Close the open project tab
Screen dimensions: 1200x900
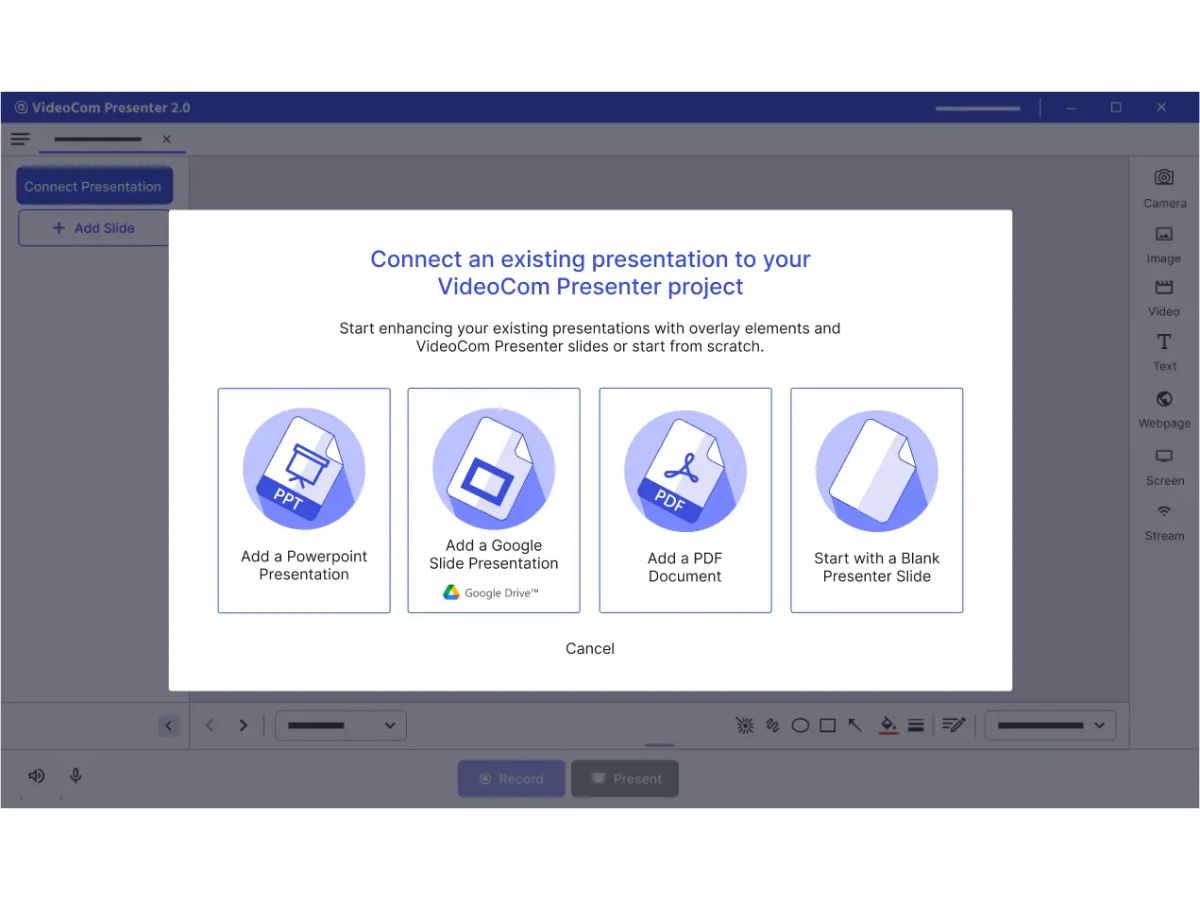point(167,139)
